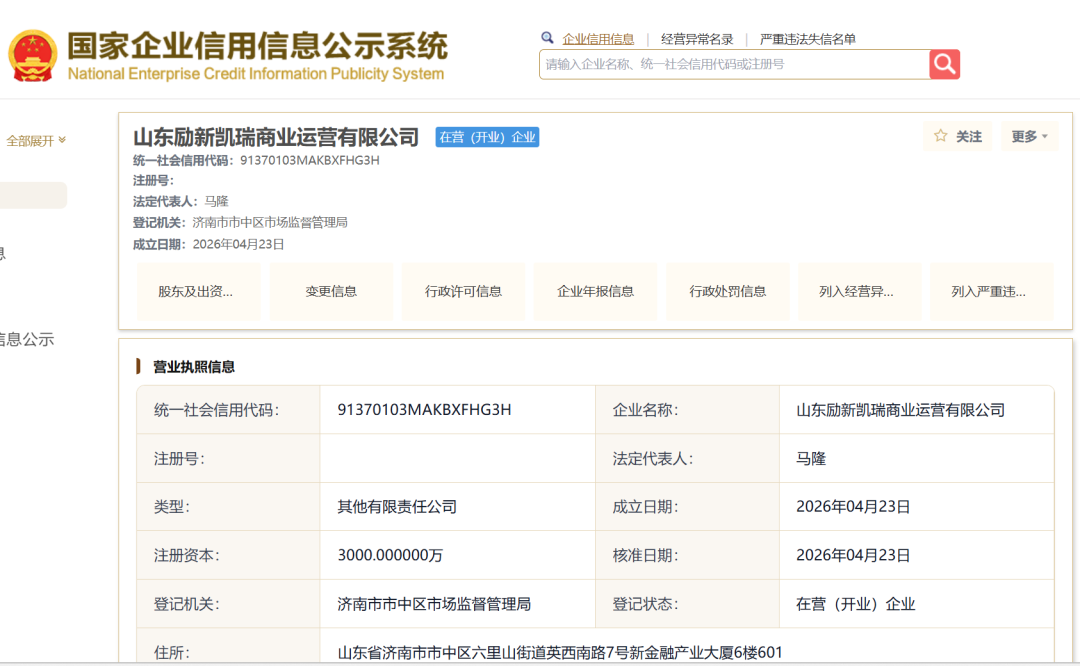Image resolution: width=1080 pixels, height=666 pixels.
Task: Click the national emblem logo icon
Action: 33,55
